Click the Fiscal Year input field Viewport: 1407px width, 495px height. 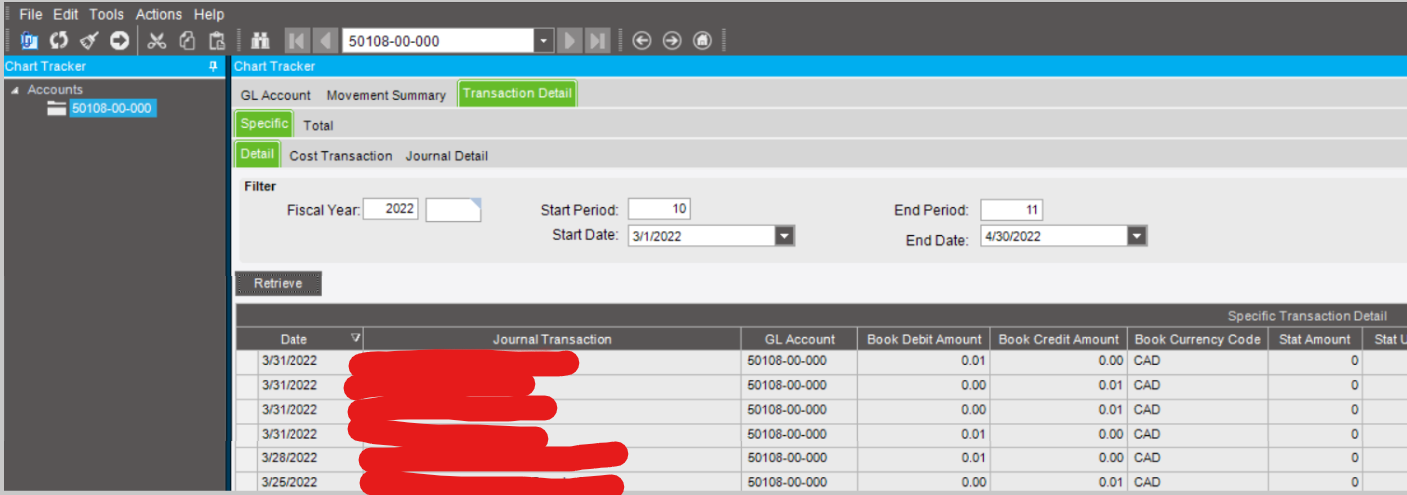coord(391,210)
